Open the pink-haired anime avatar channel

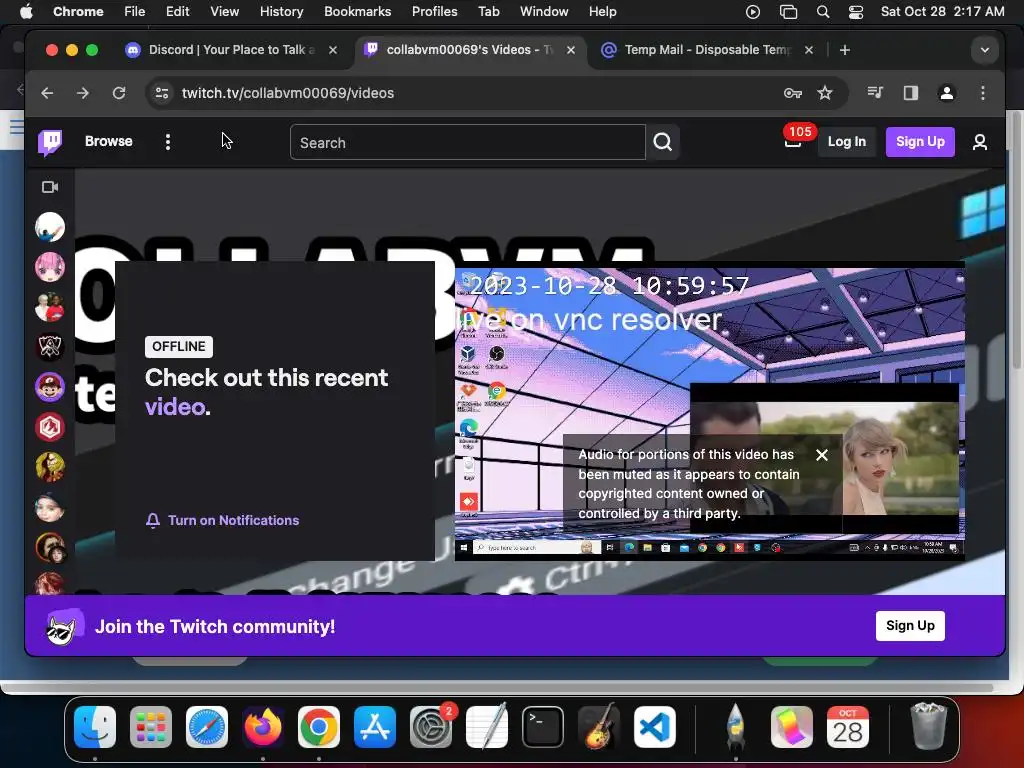pos(50,267)
